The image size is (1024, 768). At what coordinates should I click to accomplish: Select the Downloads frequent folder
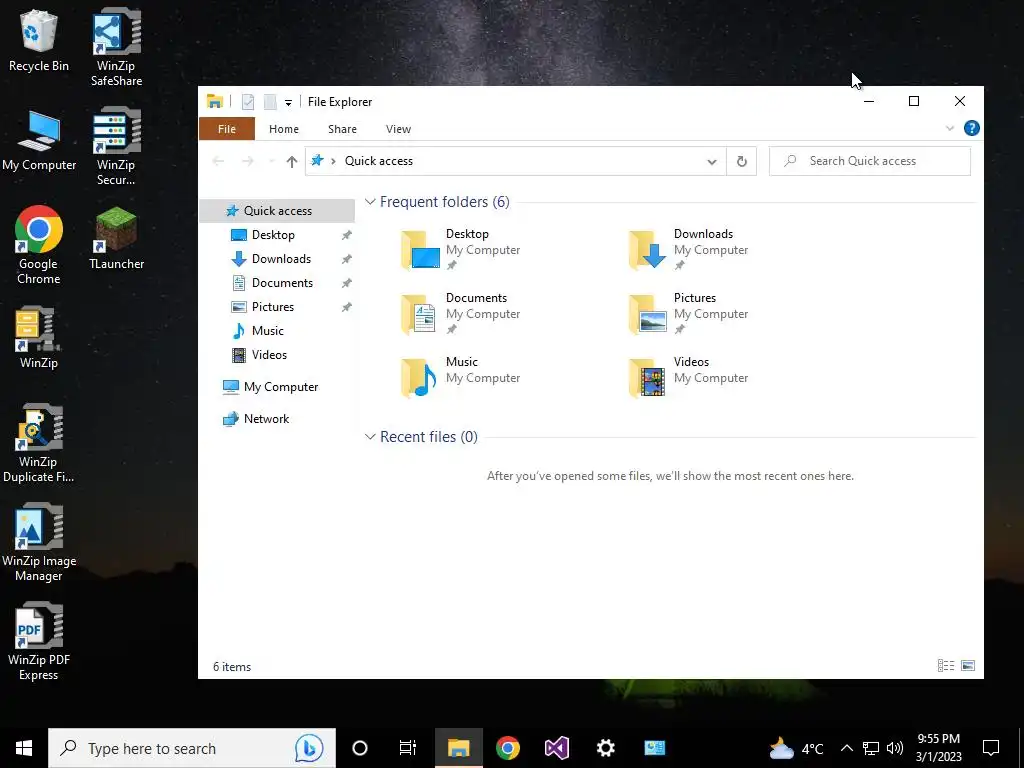click(689, 249)
